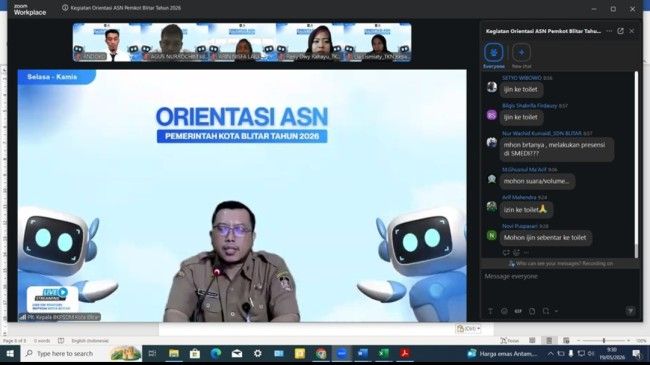The width and height of the screenshot is (650, 365).
Task: Switch Word to Read Mode view
Action: [x=532, y=341]
